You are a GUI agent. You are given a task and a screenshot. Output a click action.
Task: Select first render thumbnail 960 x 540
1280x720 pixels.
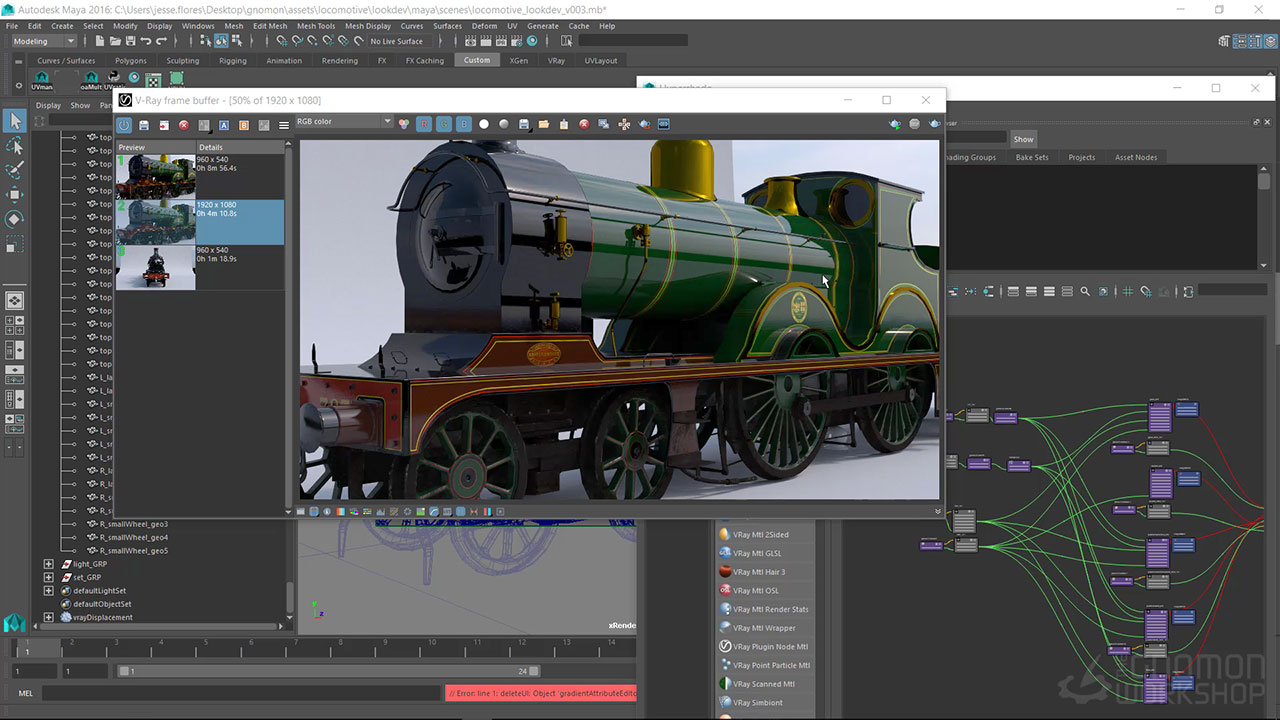coord(156,176)
